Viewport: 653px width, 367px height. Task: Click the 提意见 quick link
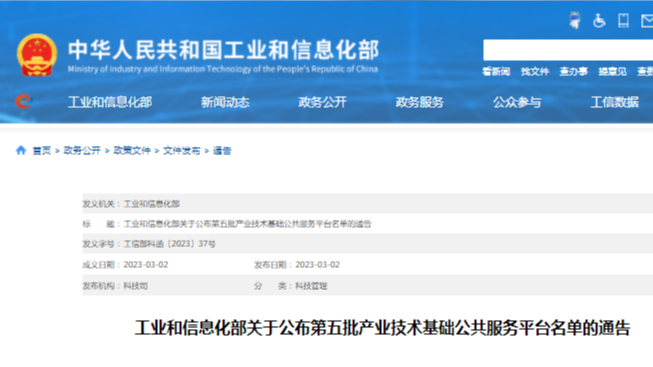(x=612, y=72)
